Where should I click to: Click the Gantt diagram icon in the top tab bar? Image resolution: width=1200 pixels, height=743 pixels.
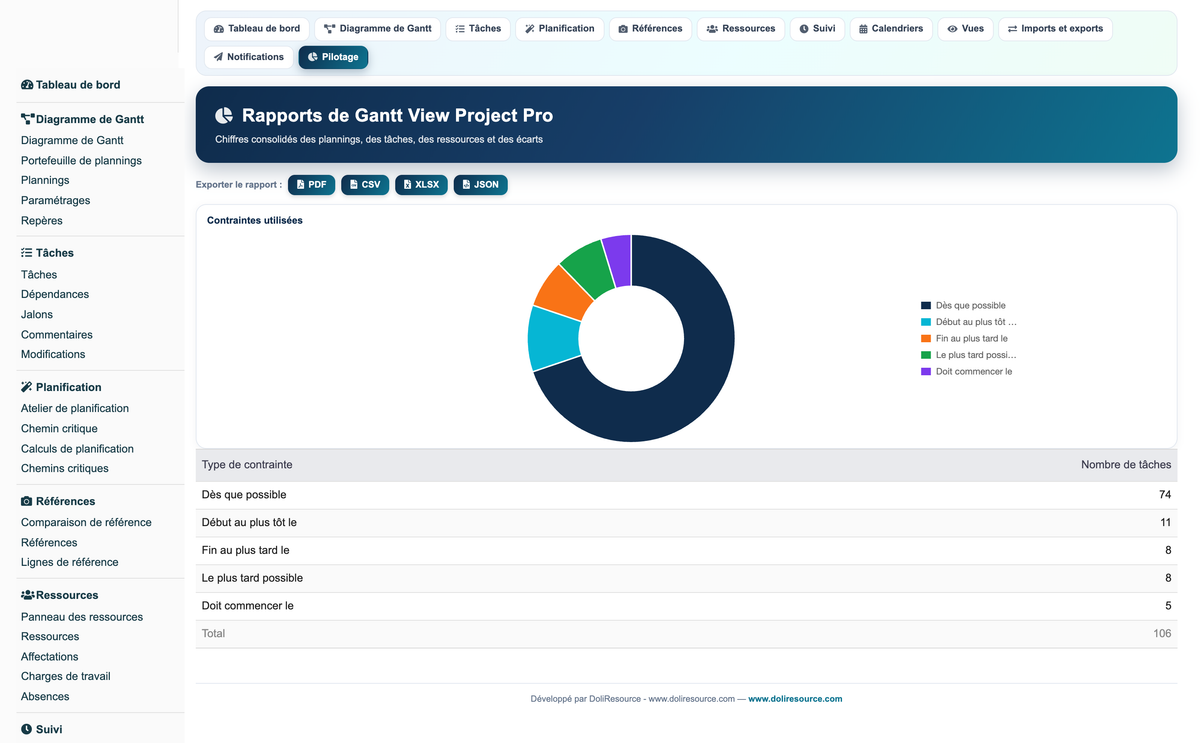click(x=330, y=29)
